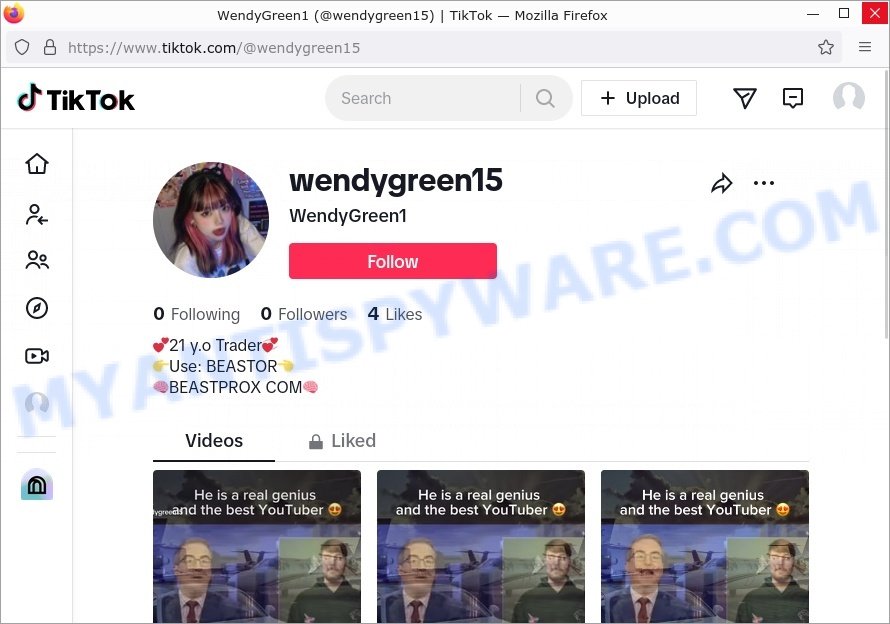Click the 0 Followers count
The image size is (890, 624).
304,314
